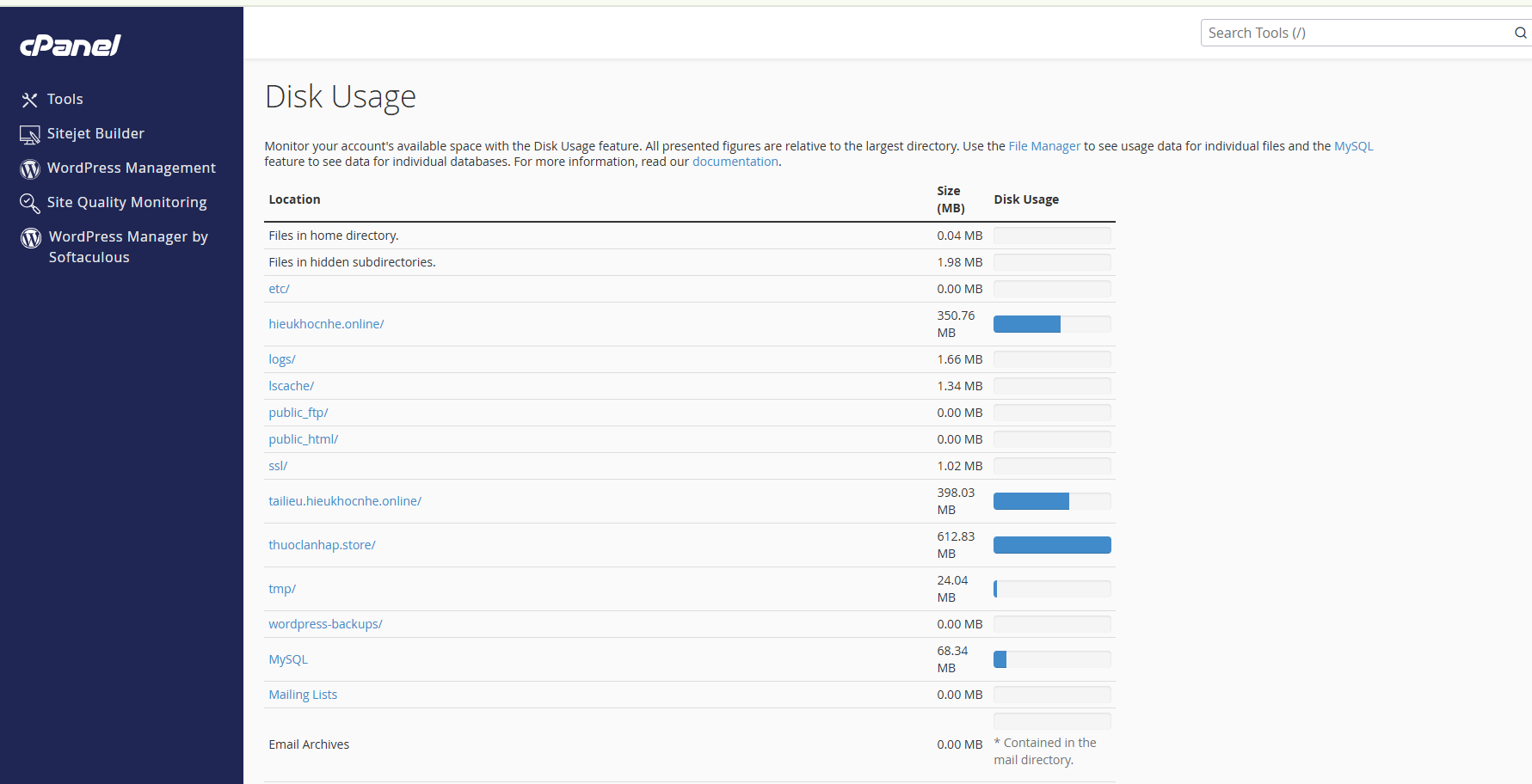
Task: Click the Mailing Lists link
Action: click(x=303, y=695)
